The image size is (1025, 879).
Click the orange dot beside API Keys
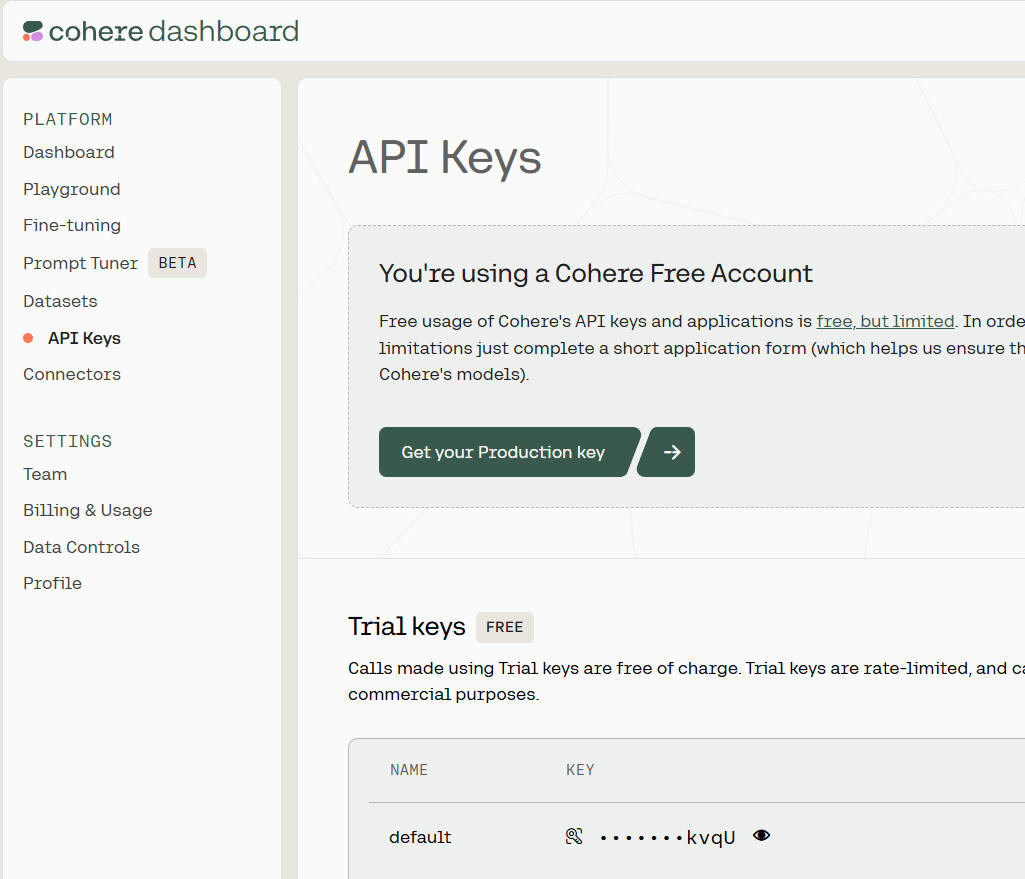(28, 338)
